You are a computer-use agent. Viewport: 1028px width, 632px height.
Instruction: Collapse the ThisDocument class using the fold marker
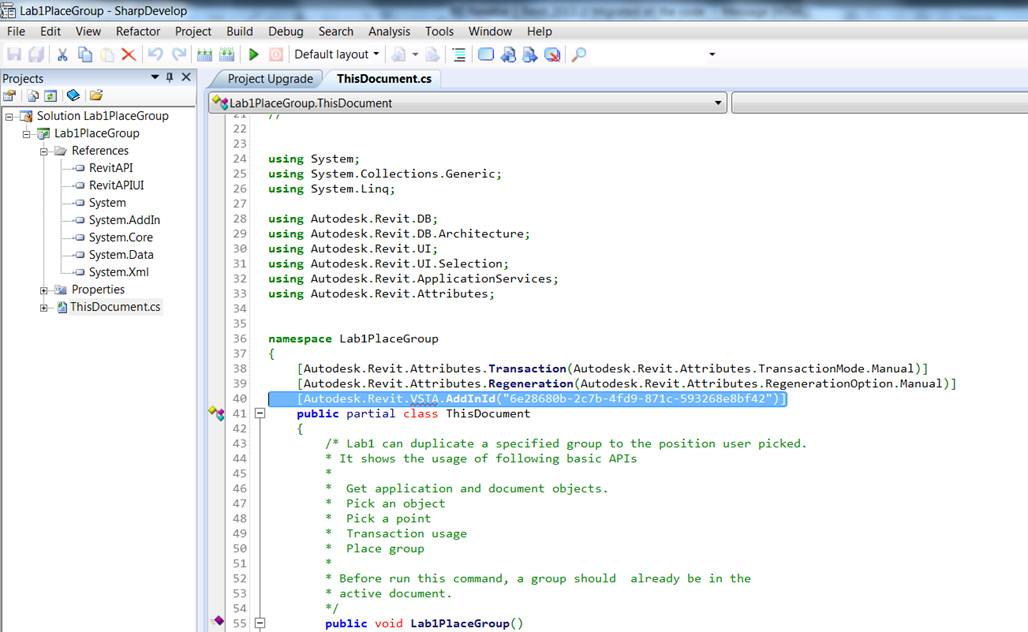click(259, 413)
